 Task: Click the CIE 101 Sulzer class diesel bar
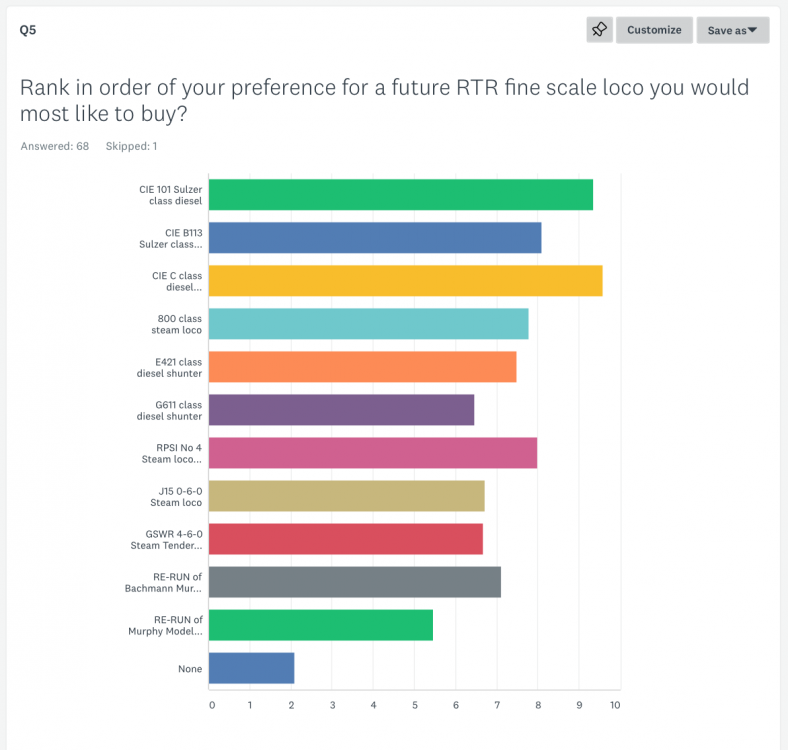click(x=400, y=195)
